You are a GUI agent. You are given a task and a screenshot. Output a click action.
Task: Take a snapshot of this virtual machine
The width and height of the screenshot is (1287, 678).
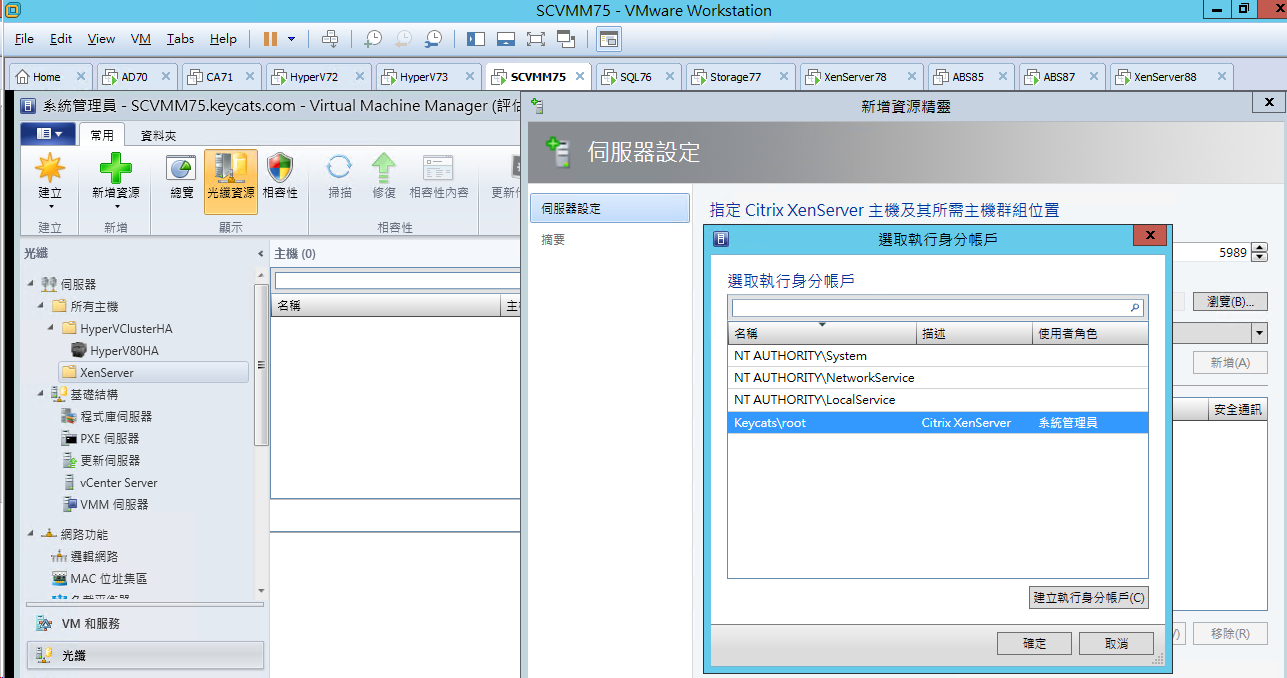point(372,39)
